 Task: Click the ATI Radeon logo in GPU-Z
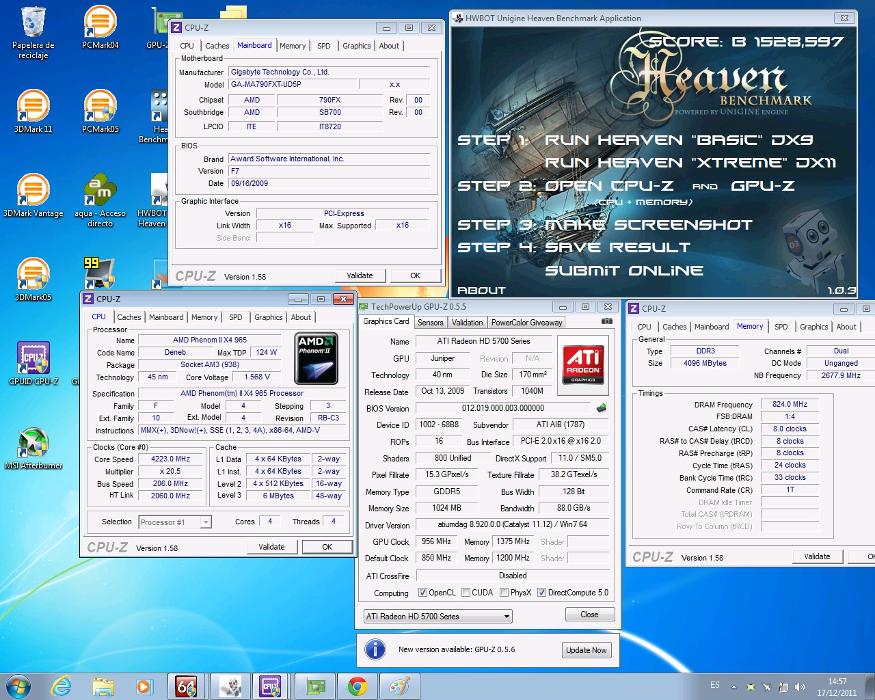[x=583, y=365]
